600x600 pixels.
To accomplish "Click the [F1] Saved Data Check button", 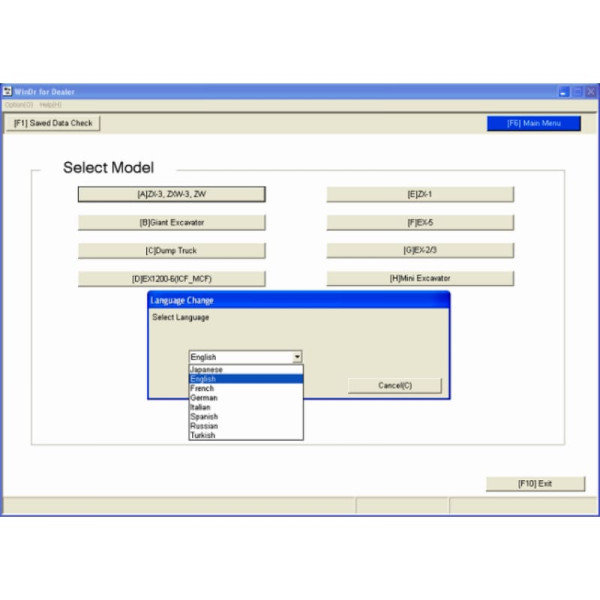I will click(x=52, y=123).
